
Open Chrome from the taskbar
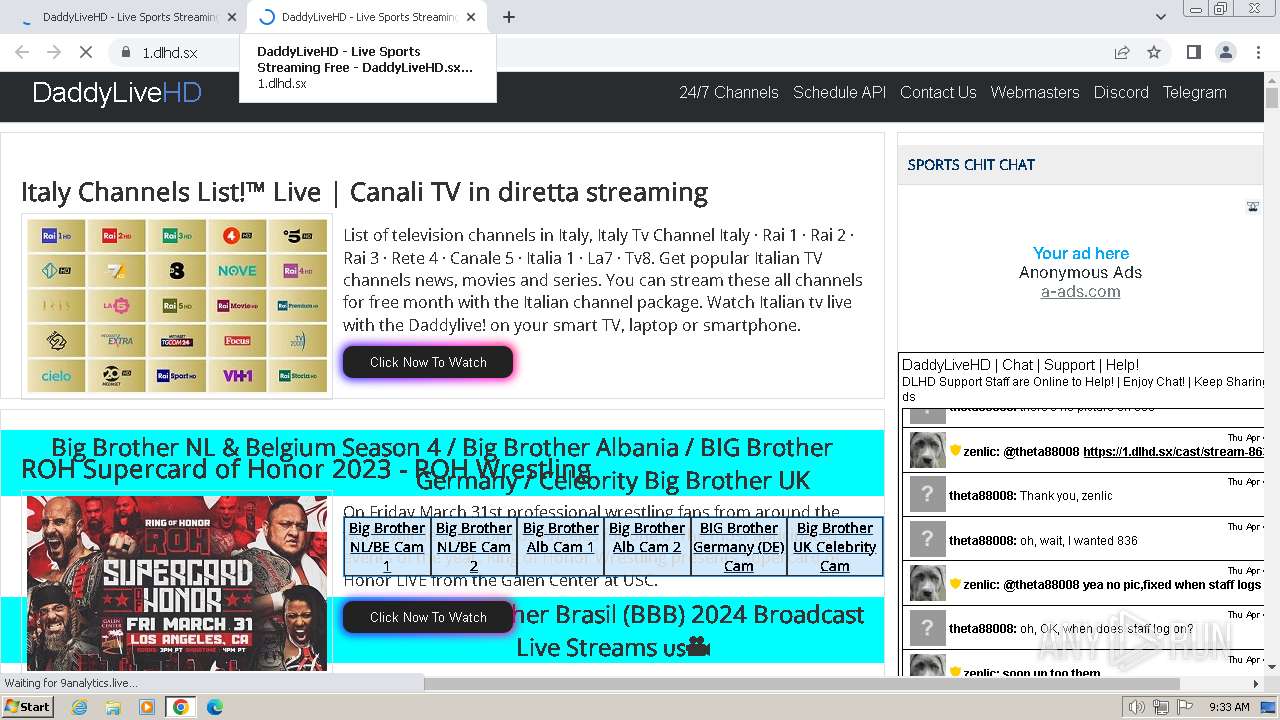tap(181, 707)
